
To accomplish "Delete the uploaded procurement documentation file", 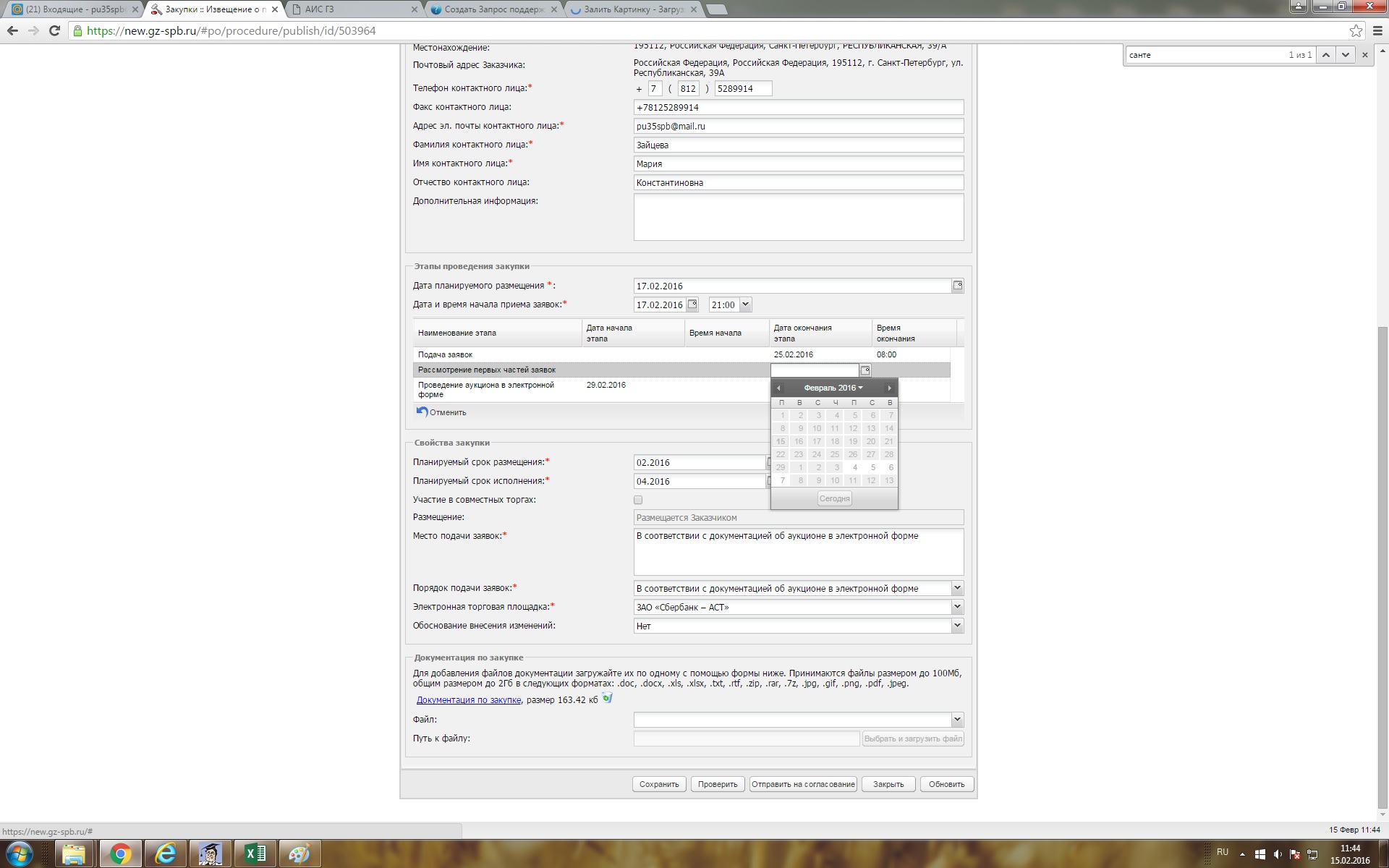I will [x=607, y=699].
